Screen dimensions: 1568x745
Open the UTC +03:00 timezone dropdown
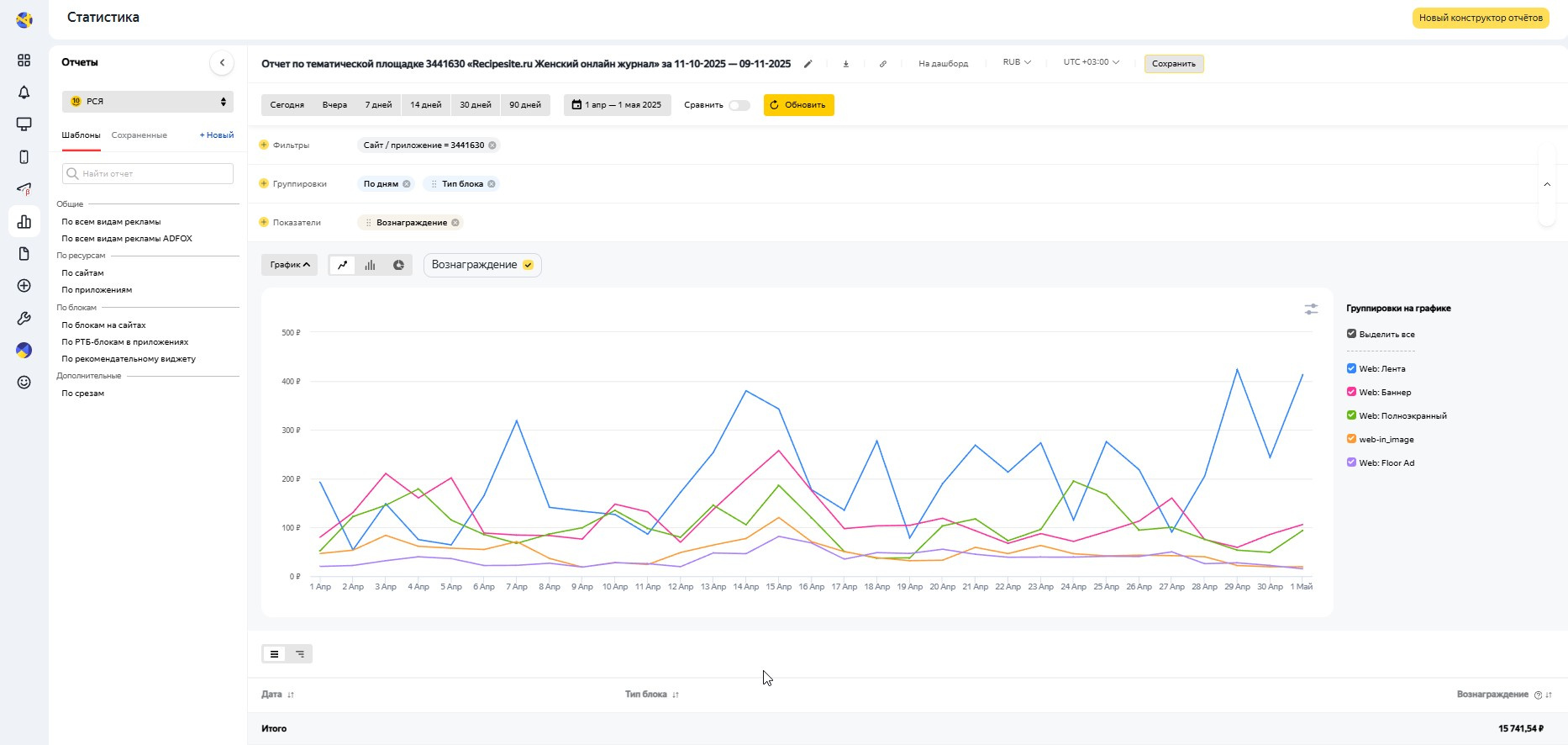[x=1091, y=62]
